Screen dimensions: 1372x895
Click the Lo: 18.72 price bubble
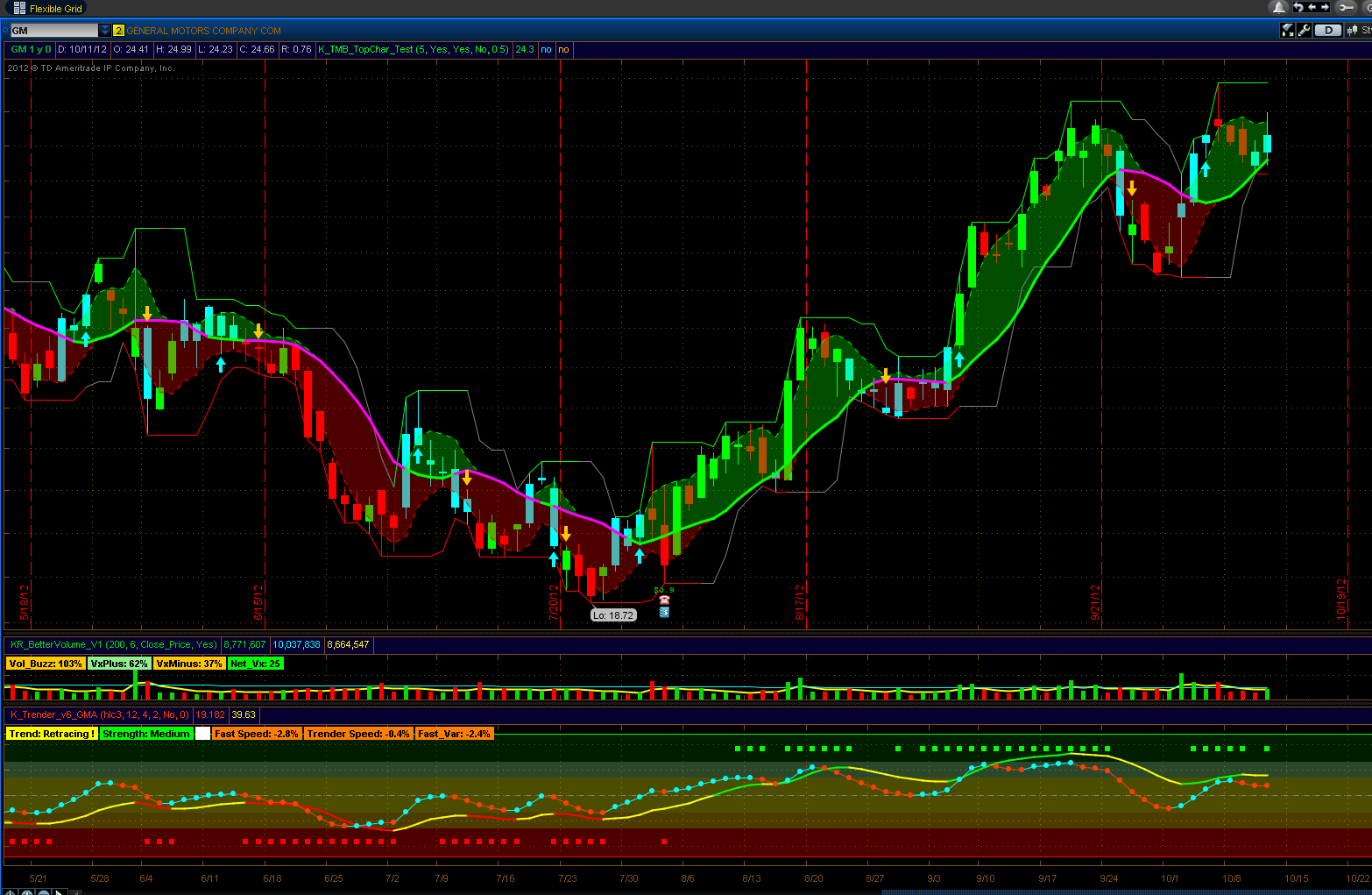tap(613, 615)
